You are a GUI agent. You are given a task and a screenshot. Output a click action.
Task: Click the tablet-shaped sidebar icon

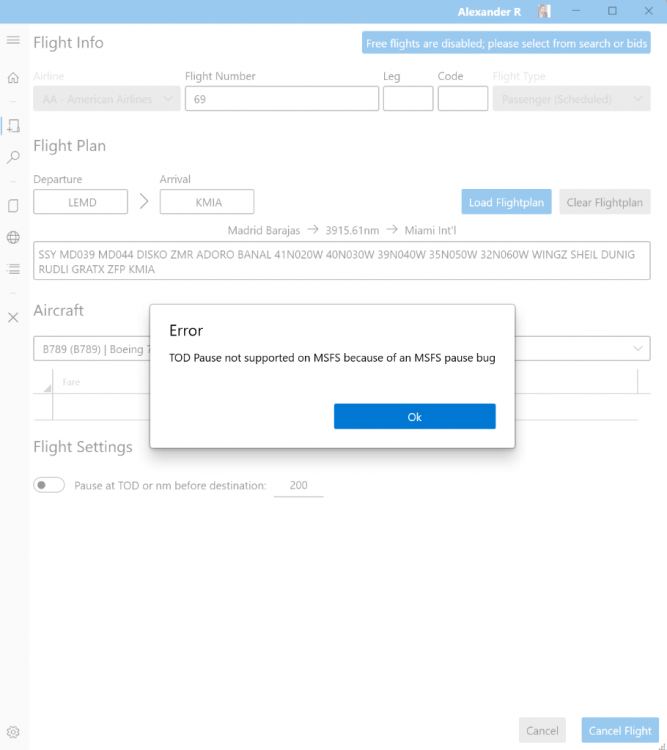click(x=13, y=206)
